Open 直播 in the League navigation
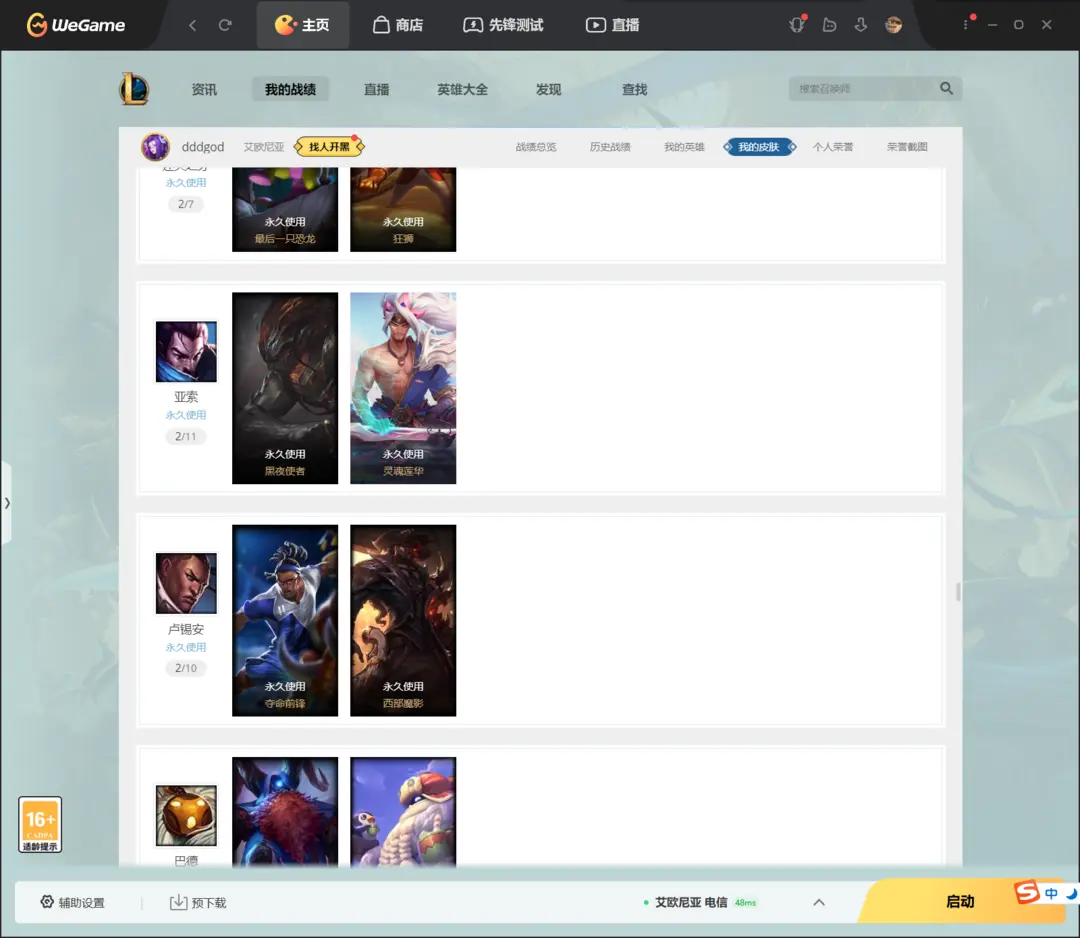This screenshot has width=1080, height=938. pos(376,90)
